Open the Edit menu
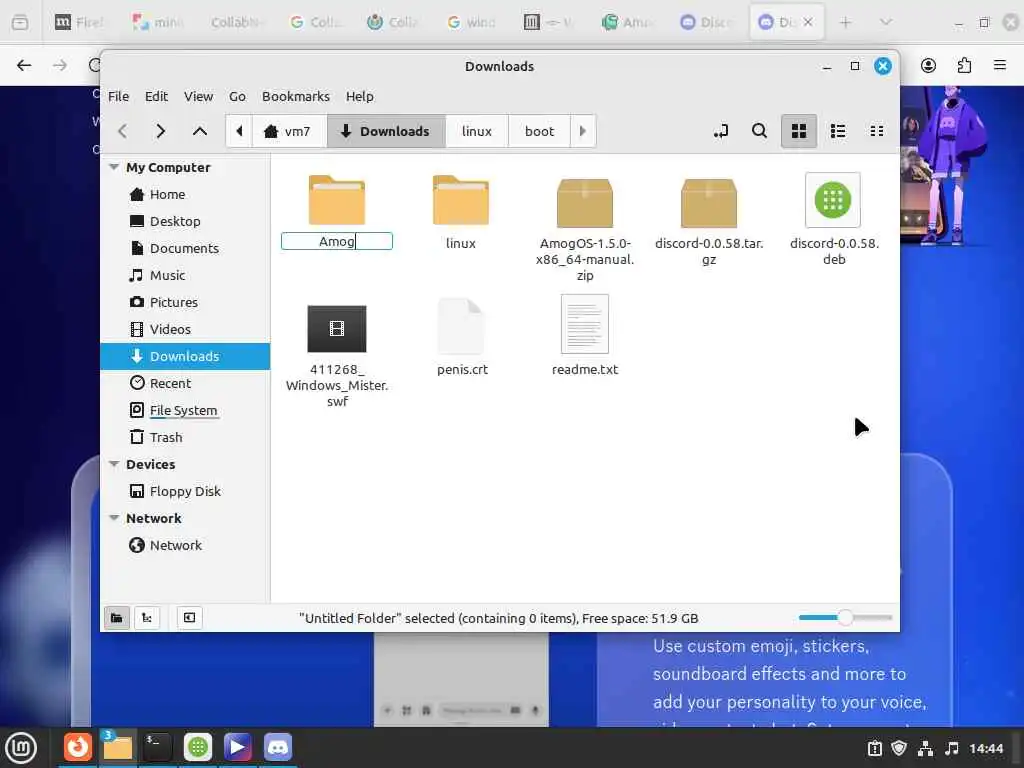This screenshot has width=1024, height=768. click(x=156, y=96)
